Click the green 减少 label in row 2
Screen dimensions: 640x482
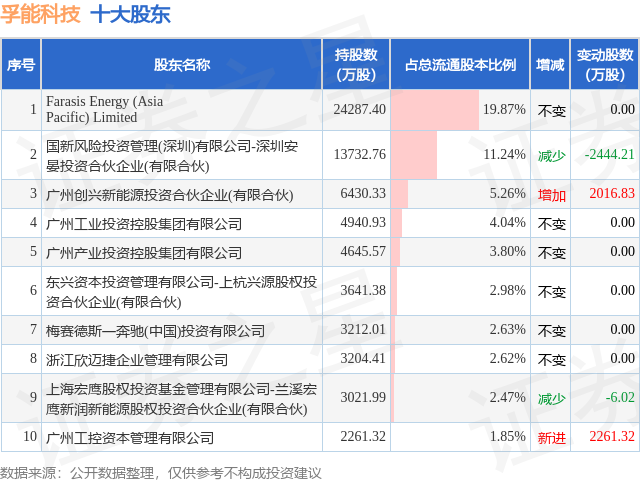tap(551, 155)
